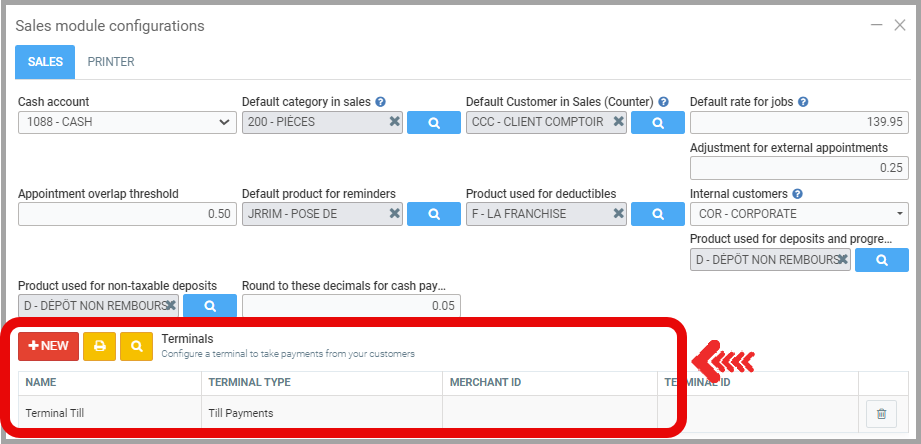This screenshot has width=921, height=444.
Task: Clear the F - LA FRANCHISE product
Action: [x=619, y=213]
